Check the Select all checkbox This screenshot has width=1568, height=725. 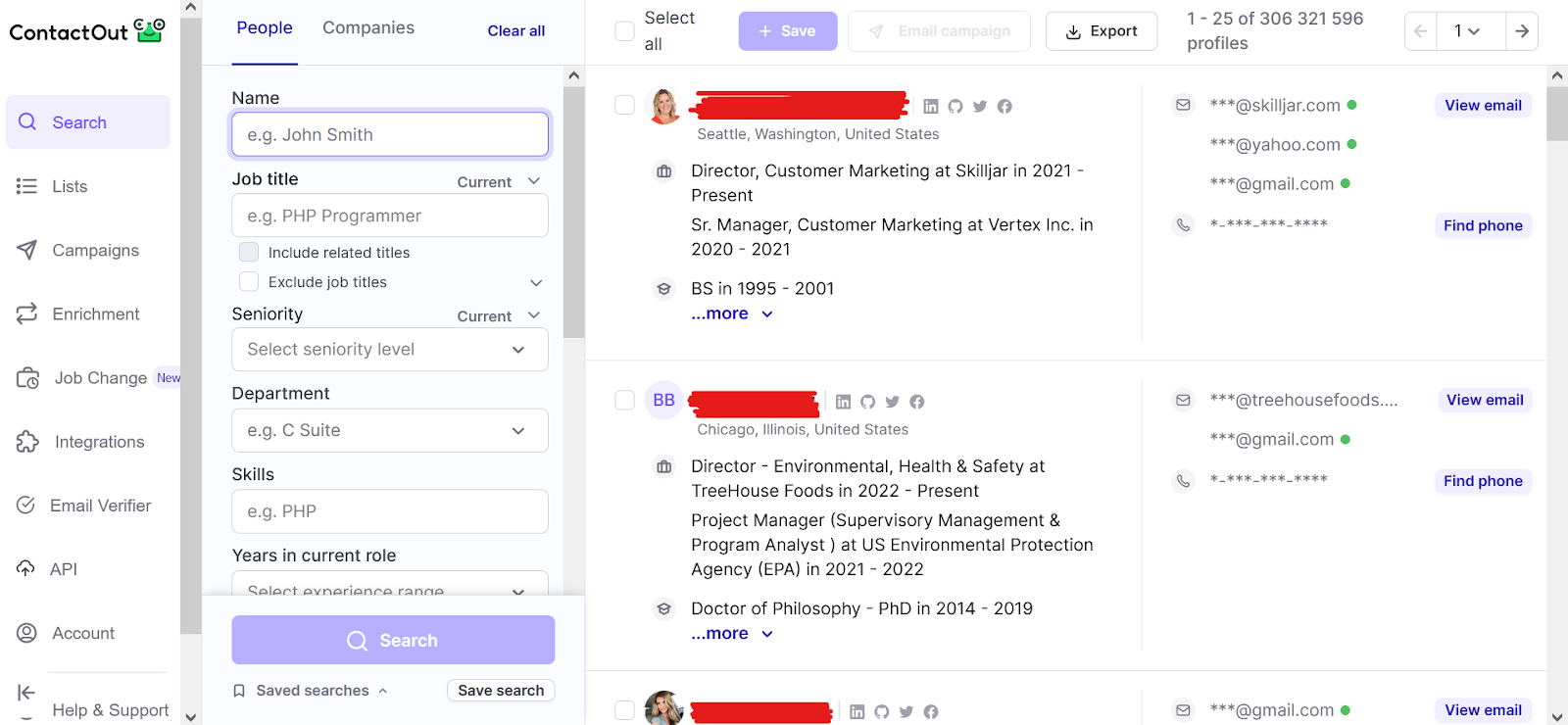(x=624, y=30)
